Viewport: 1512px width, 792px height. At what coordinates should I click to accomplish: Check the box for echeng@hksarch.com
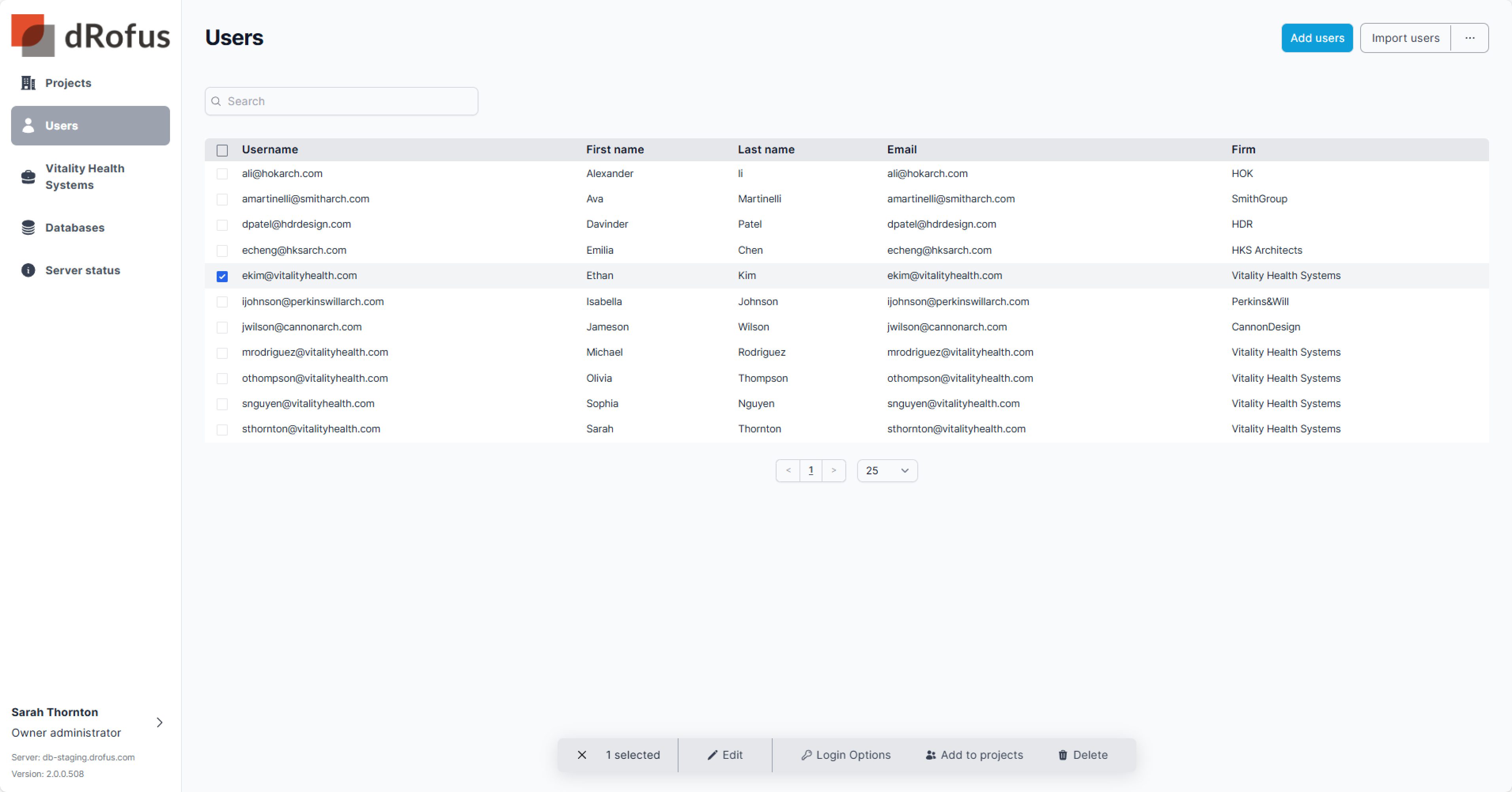(222, 251)
